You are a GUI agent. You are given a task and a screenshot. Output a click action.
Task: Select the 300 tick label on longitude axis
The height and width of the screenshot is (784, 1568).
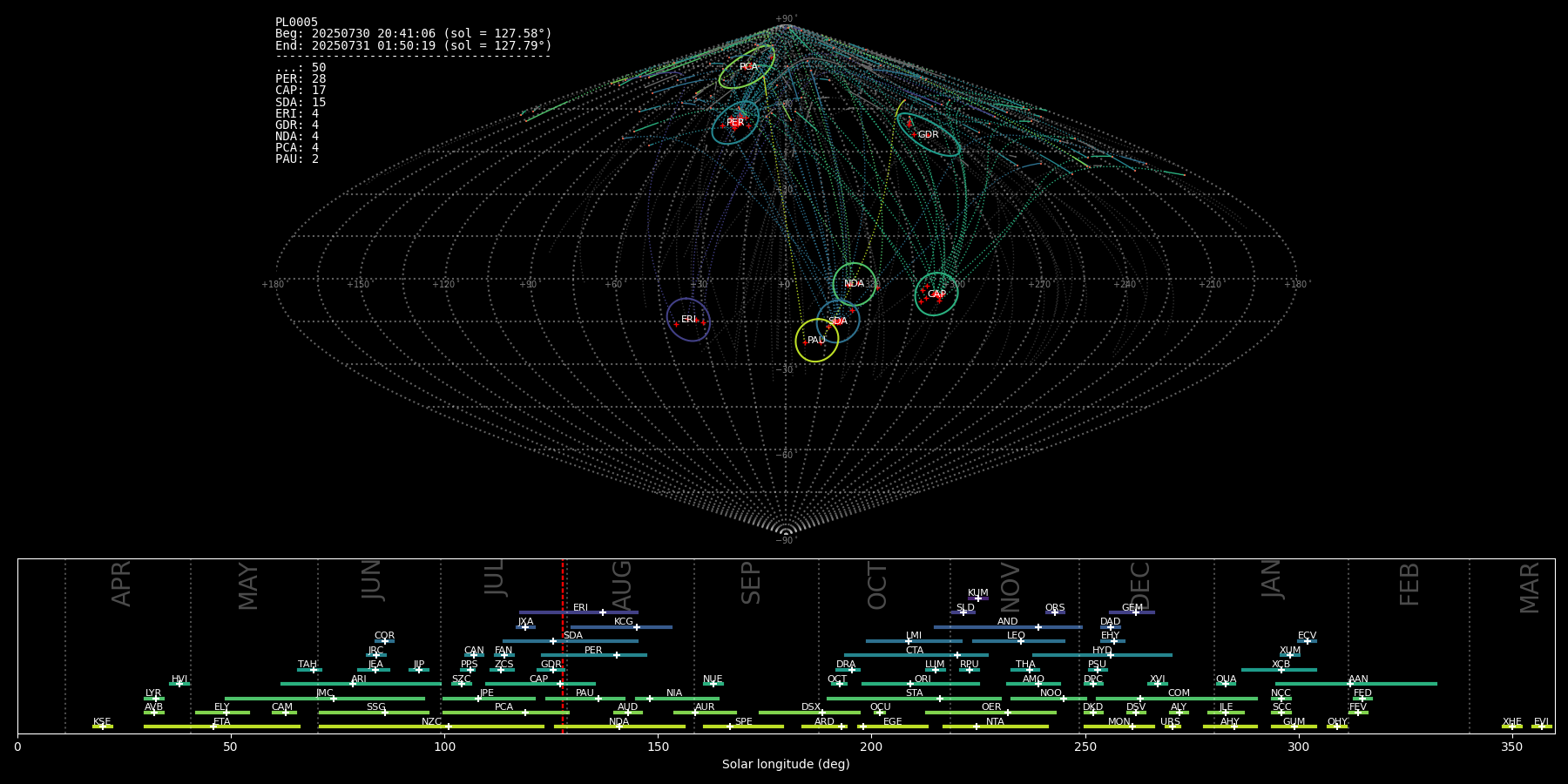click(x=1298, y=747)
